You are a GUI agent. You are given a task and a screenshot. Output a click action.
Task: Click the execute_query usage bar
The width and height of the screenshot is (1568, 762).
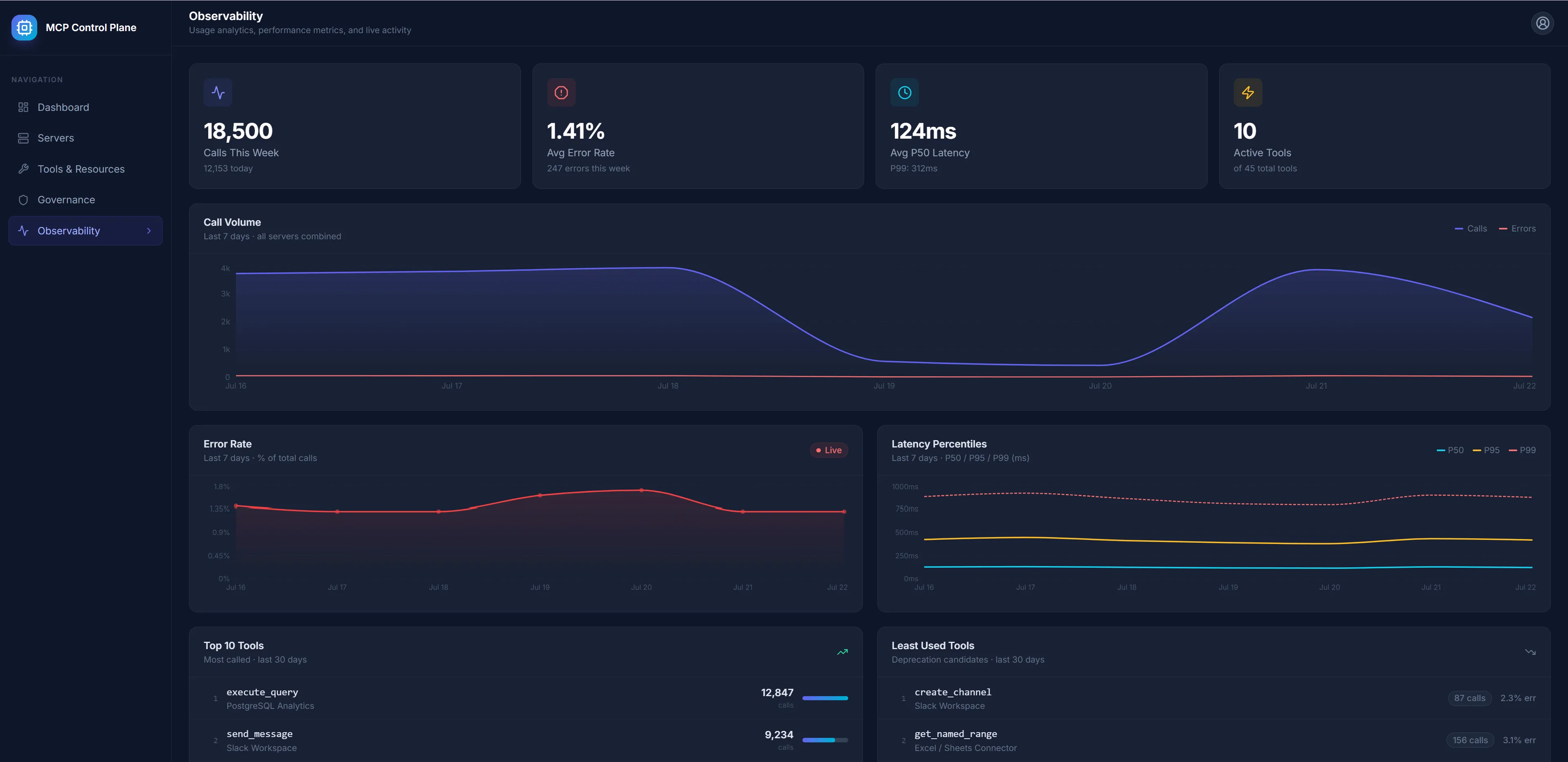click(825, 698)
